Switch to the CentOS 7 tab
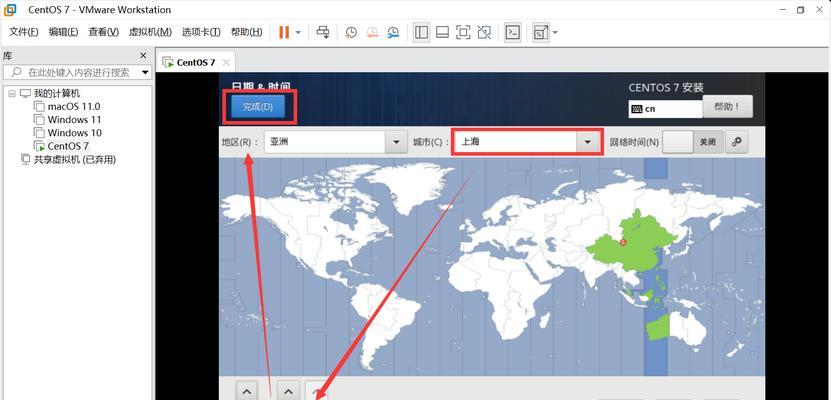Viewport: 831px width, 400px height. point(196,63)
